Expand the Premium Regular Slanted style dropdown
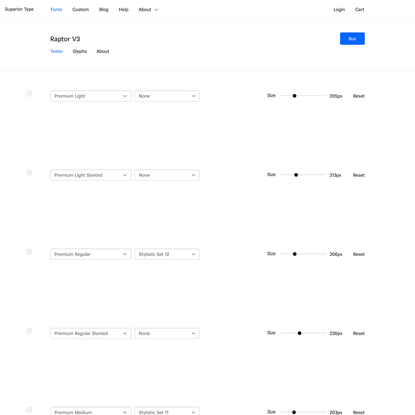This screenshot has width=415, height=415. (x=91, y=333)
